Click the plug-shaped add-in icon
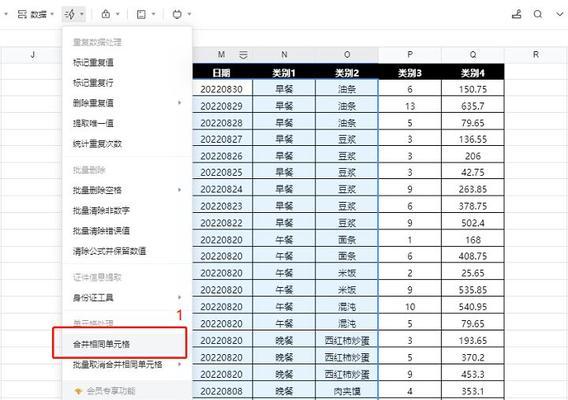Screen dimensions: 568x400 tap(177, 14)
